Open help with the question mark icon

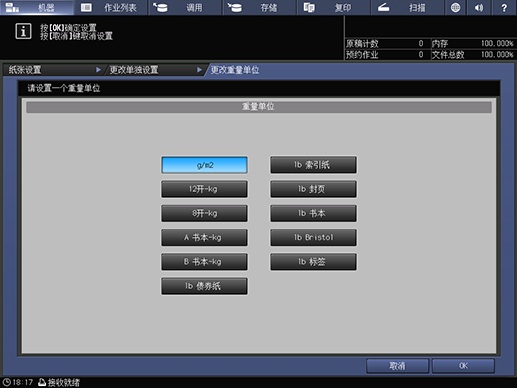click(x=504, y=7)
